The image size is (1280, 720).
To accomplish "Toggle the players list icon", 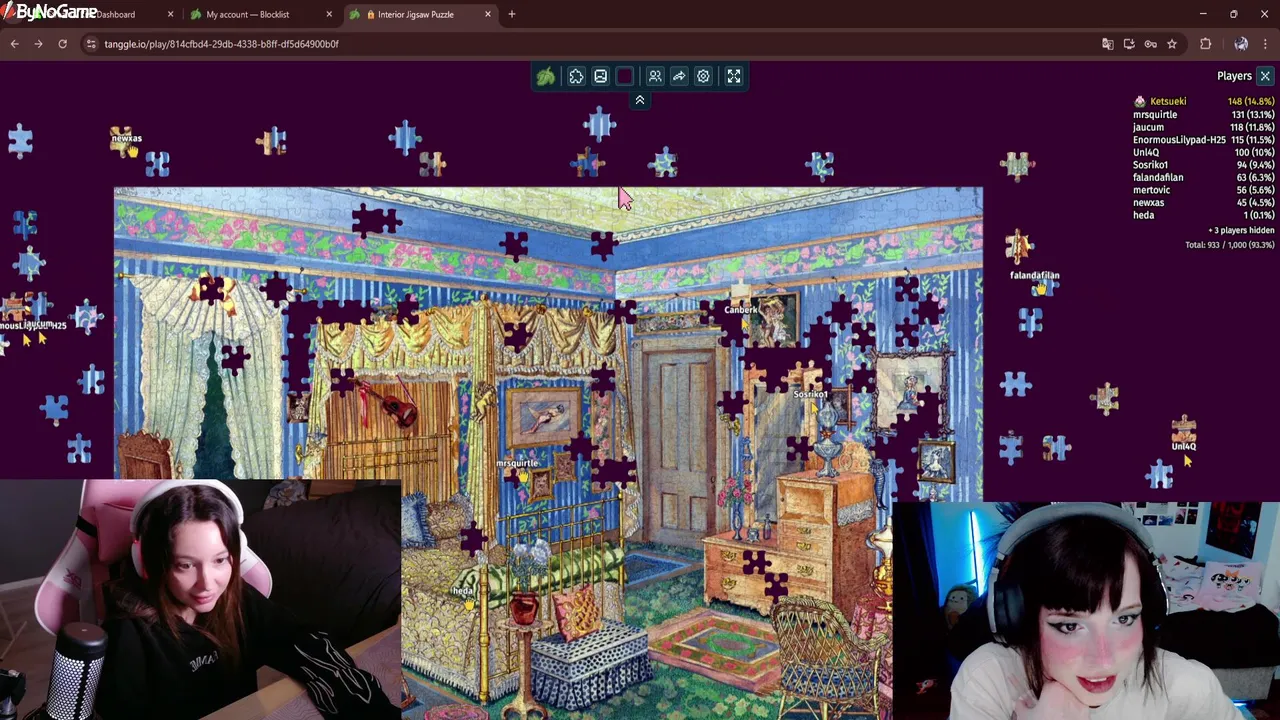I will point(655,76).
